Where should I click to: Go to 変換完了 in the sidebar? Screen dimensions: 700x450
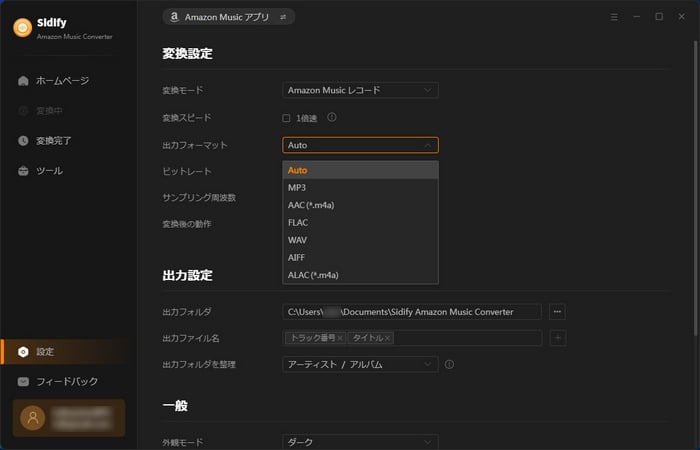coord(54,141)
